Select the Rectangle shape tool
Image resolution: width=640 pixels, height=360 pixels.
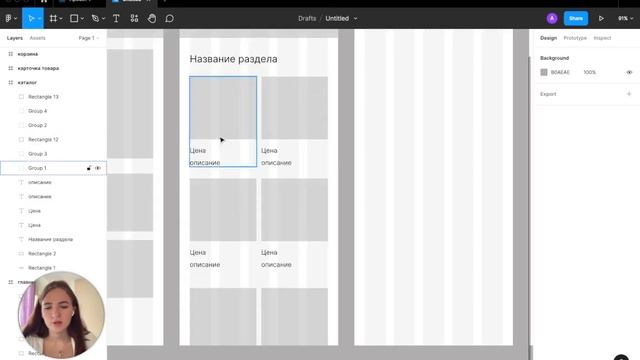[74, 18]
